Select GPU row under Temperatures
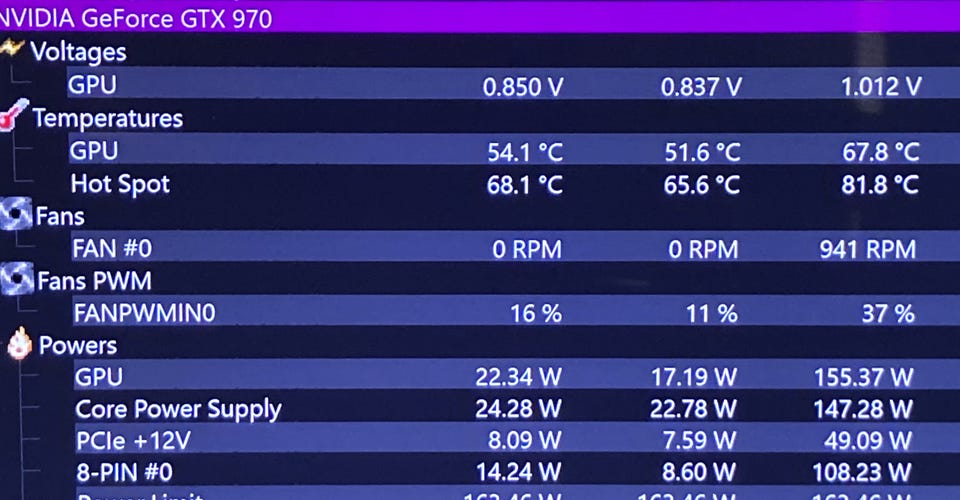 click(x=514, y=150)
